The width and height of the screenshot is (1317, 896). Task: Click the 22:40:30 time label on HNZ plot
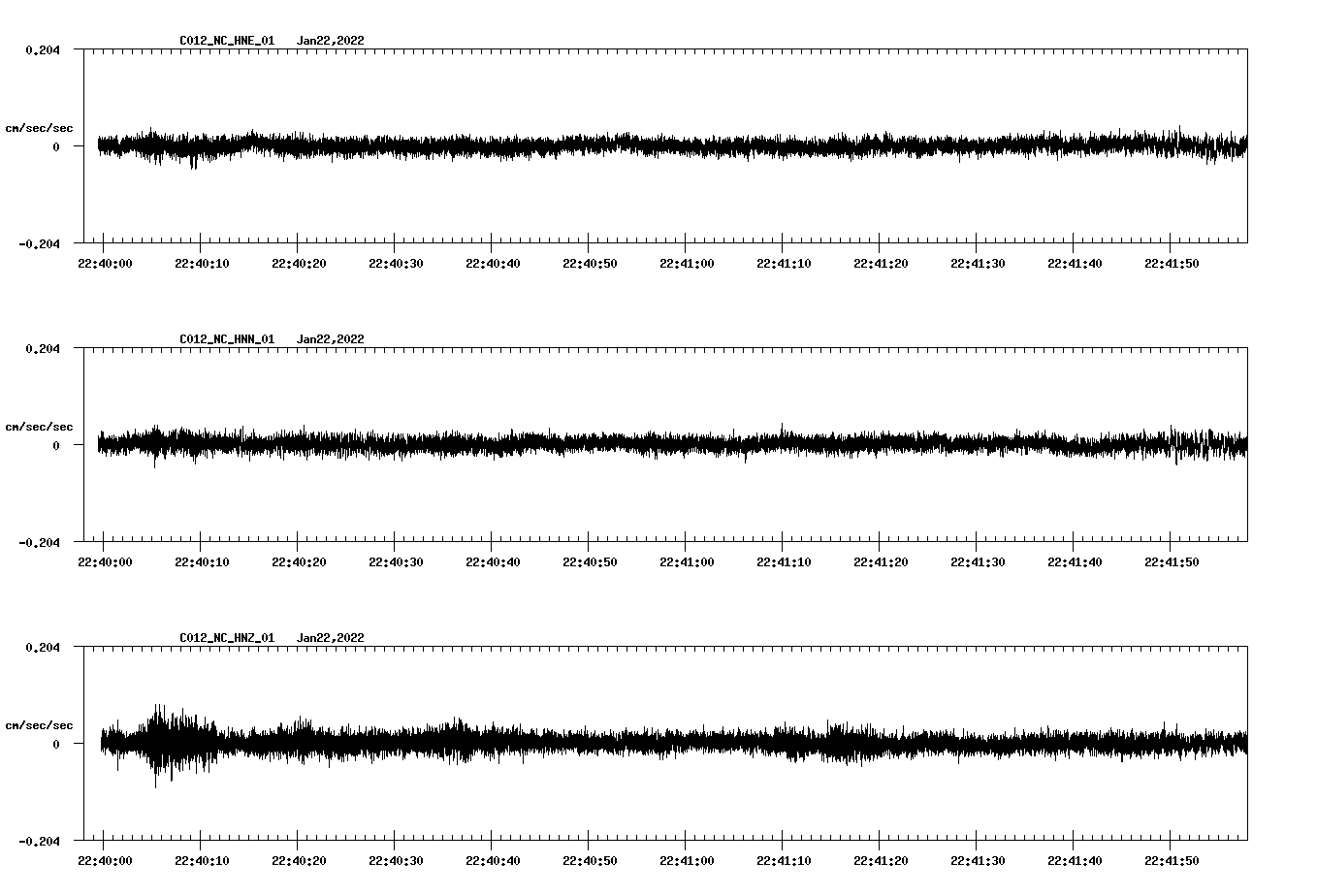click(x=396, y=861)
